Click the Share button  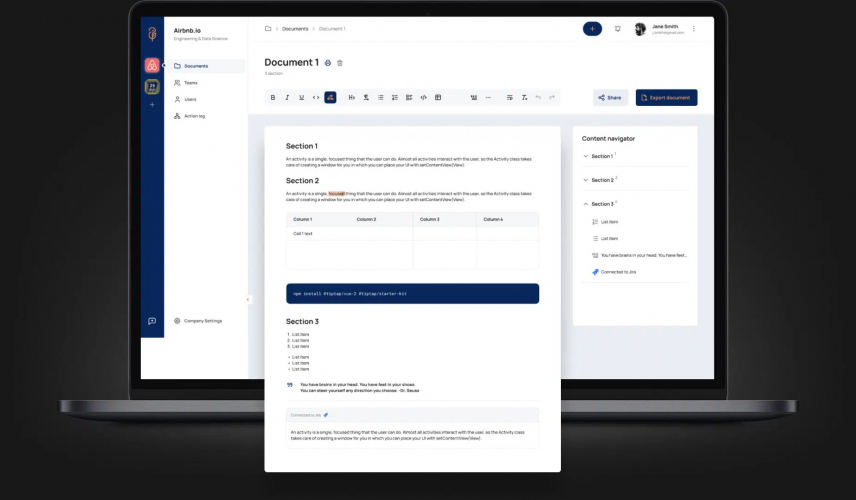click(610, 98)
